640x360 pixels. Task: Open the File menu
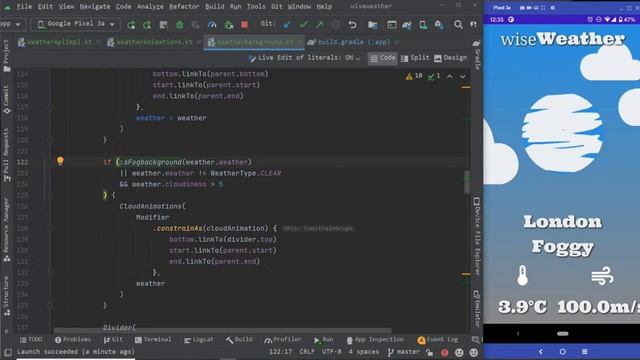24,7
